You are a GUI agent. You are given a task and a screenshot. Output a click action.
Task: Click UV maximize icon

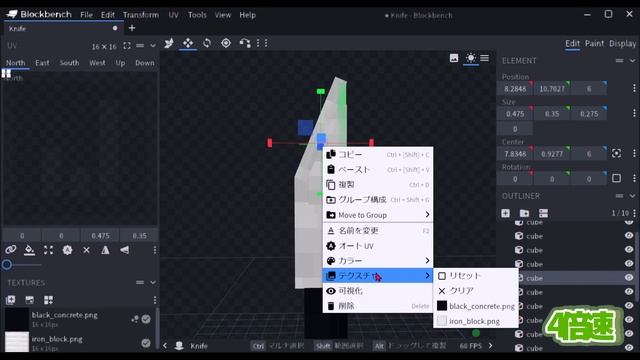coord(48,250)
